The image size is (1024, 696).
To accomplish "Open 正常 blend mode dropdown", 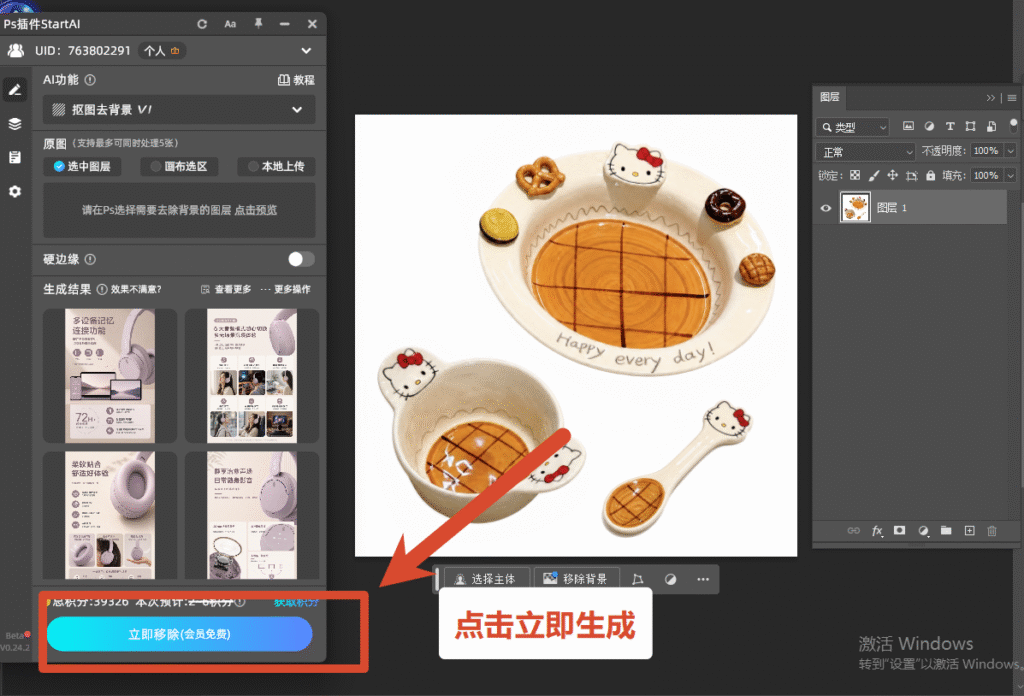I will [x=865, y=151].
